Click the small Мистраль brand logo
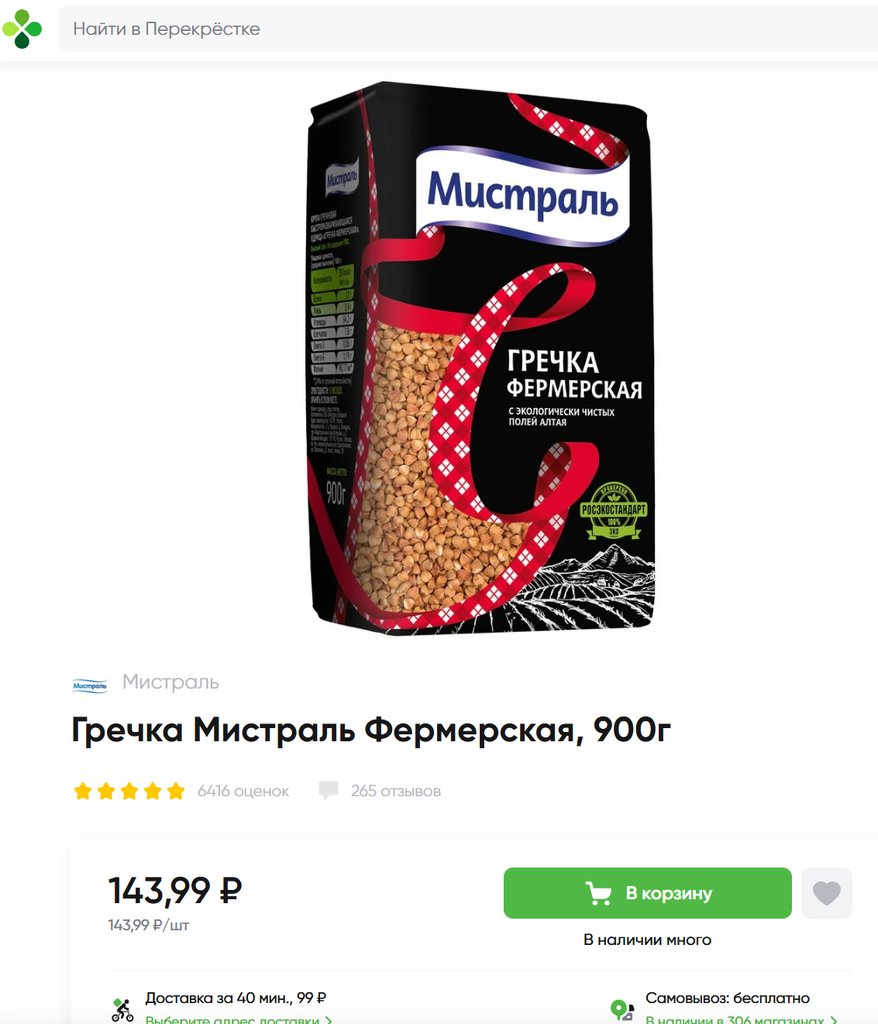 (x=89, y=685)
